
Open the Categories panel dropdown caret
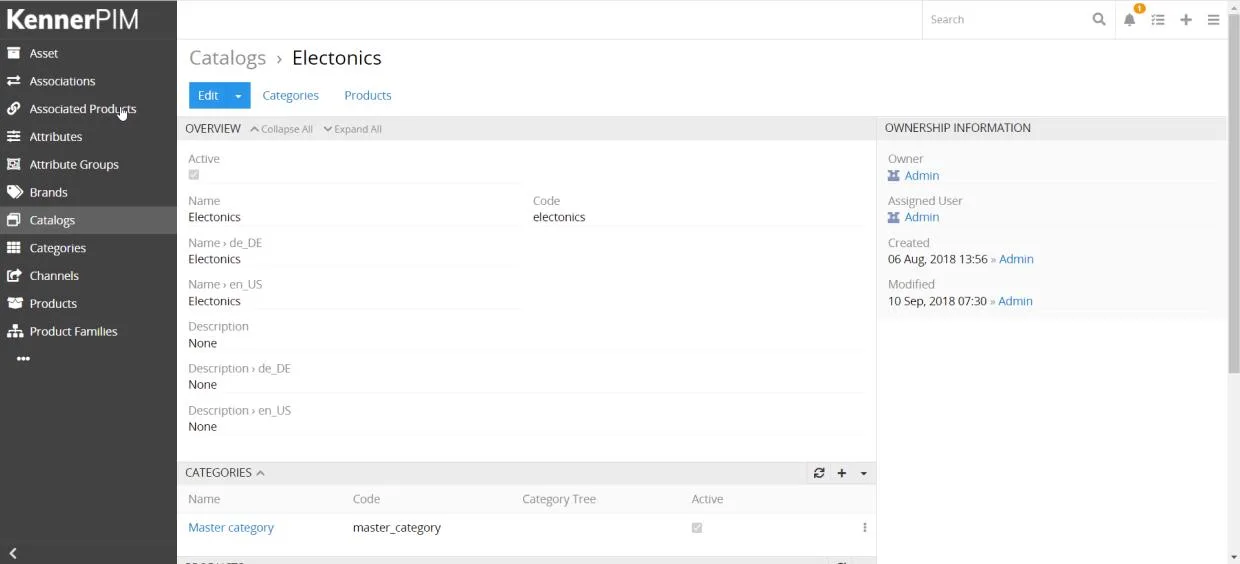[x=864, y=473]
